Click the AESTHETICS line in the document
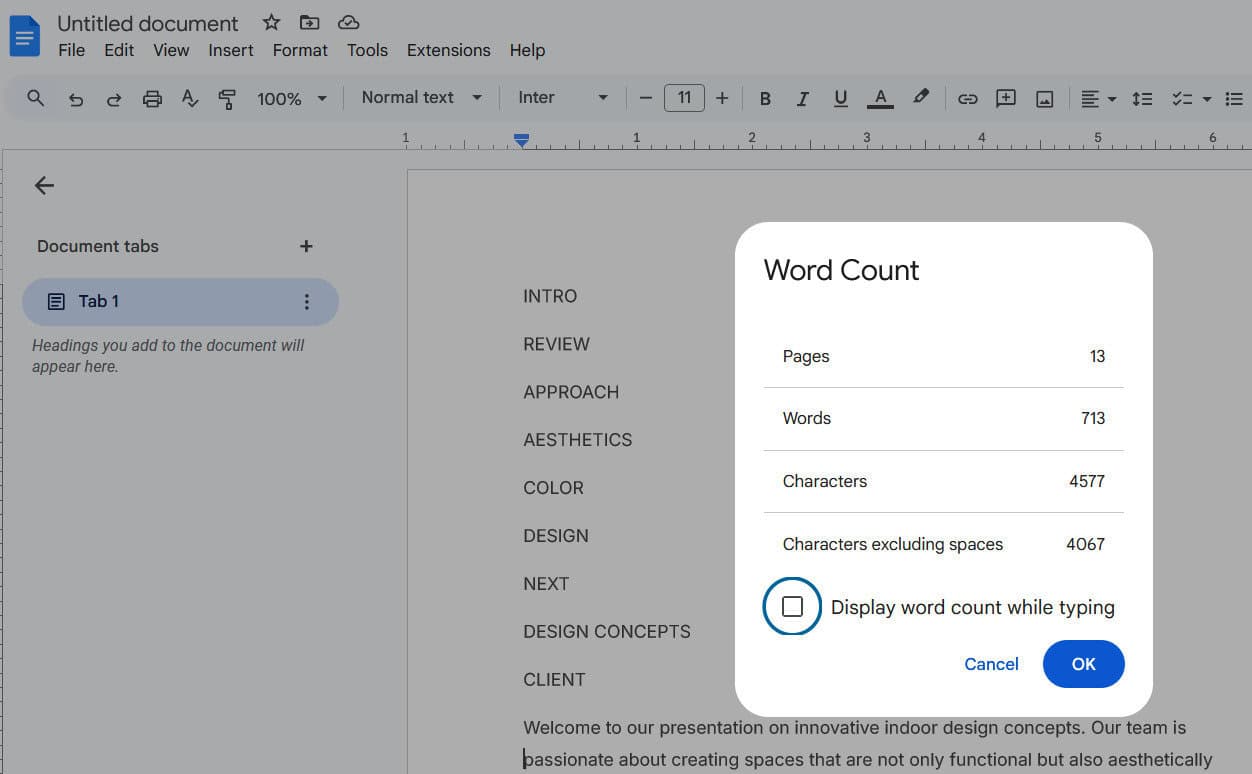The width and height of the screenshot is (1252, 774). coord(578,440)
